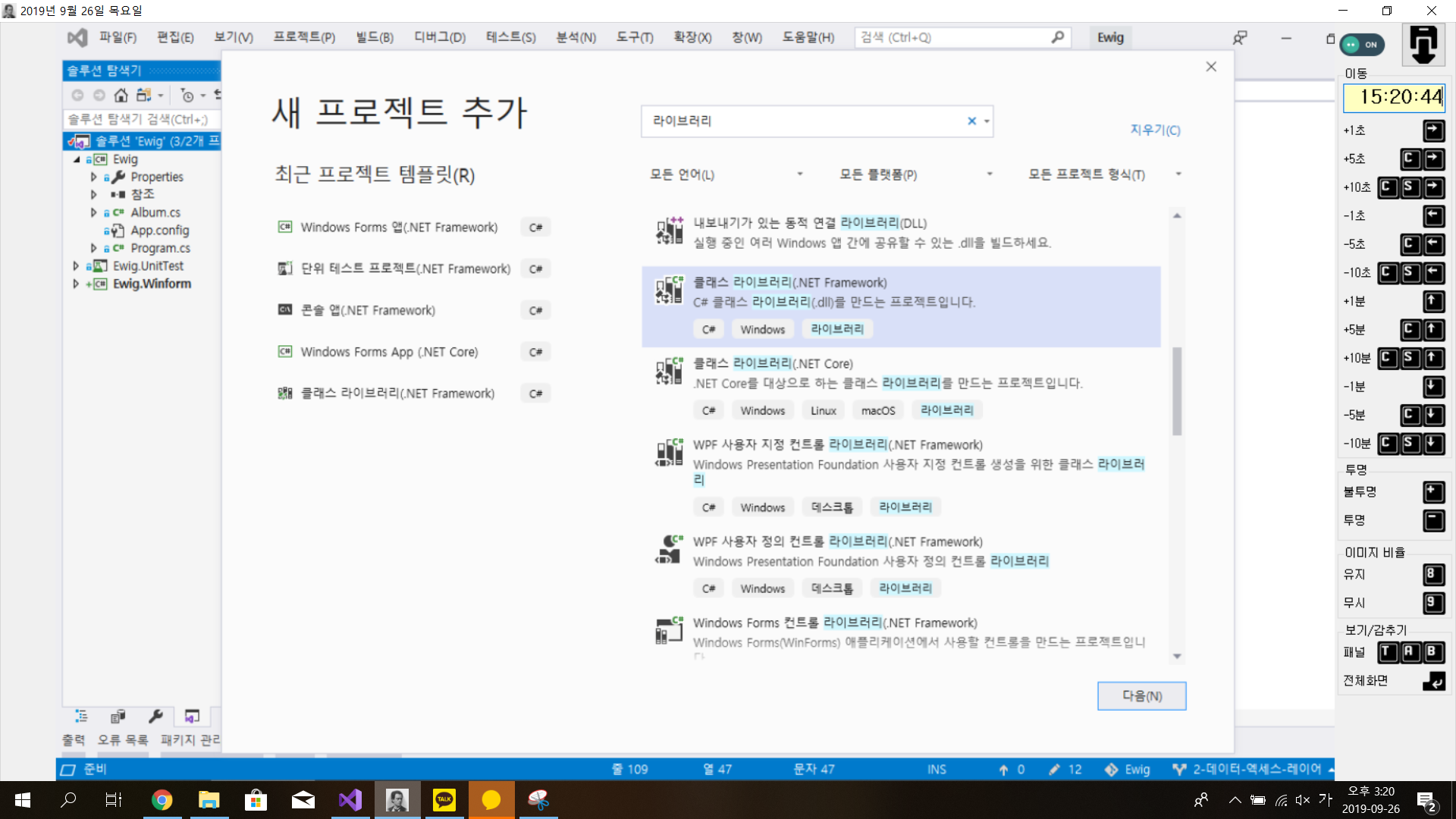Click the wrench icon in bottom panel tabs

[155, 717]
